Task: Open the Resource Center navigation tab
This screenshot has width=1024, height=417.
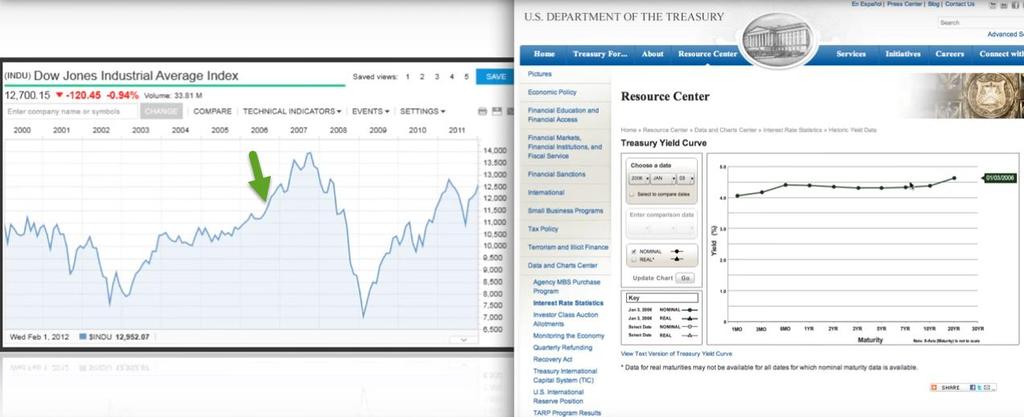Action: point(707,54)
